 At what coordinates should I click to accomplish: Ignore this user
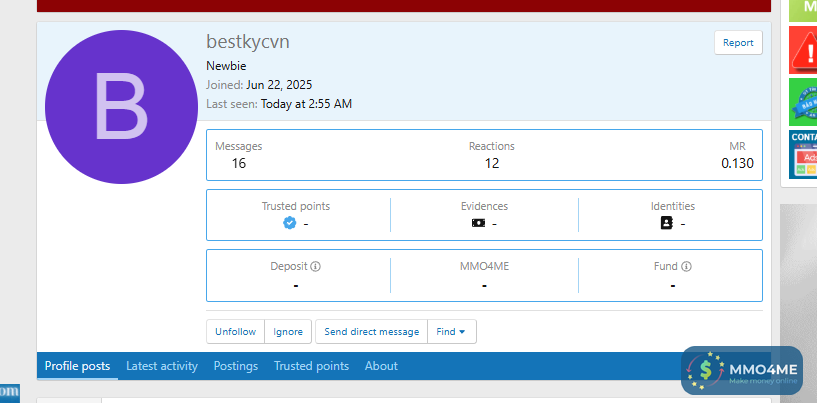pos(288,332)
